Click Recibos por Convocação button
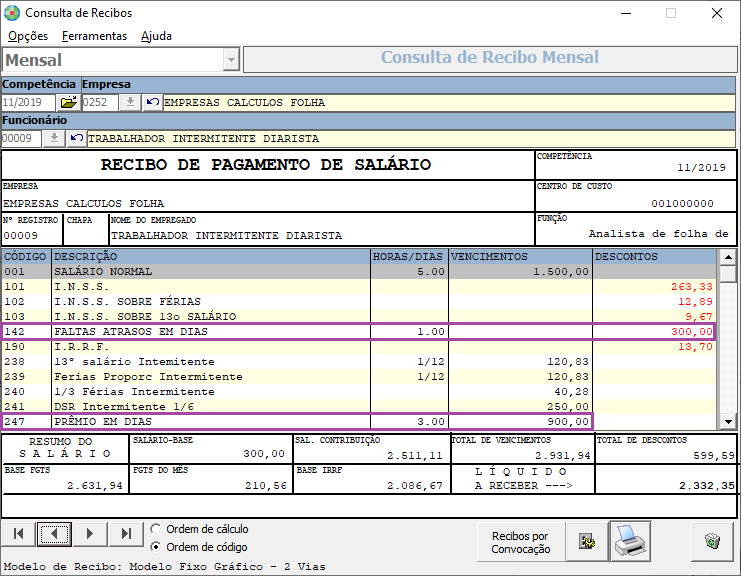This screenshot has width=741, height=576. tap(521, 542)
